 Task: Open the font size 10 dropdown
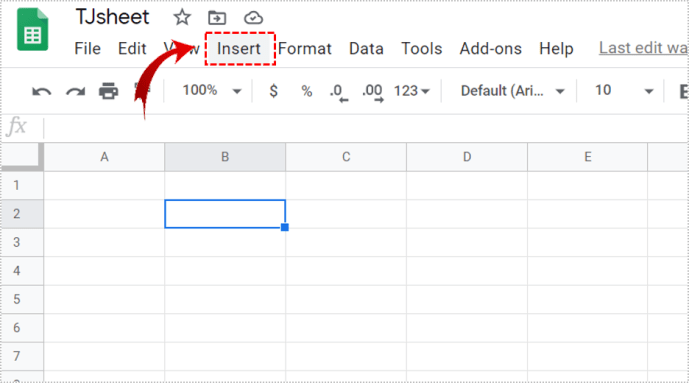624,90
